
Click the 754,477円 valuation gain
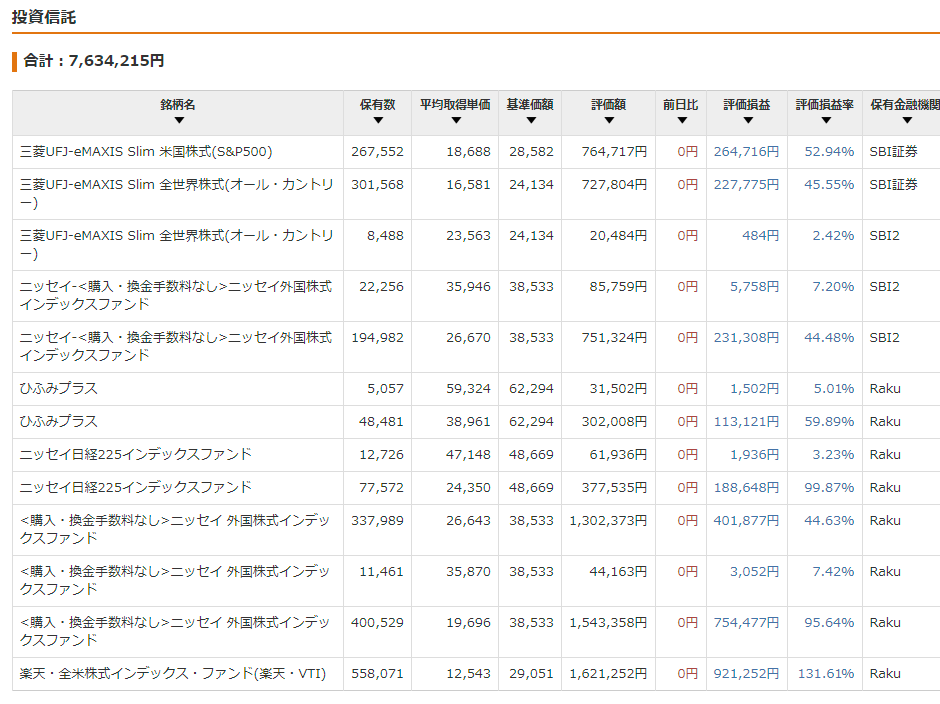(x=746, y=623)
